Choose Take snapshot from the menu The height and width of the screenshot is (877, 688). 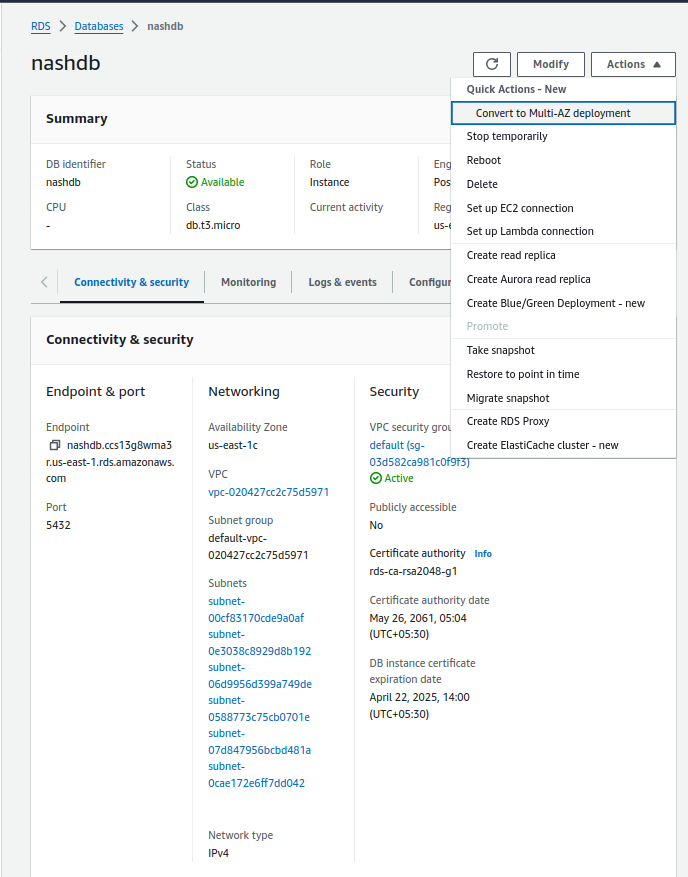point(501,350)
